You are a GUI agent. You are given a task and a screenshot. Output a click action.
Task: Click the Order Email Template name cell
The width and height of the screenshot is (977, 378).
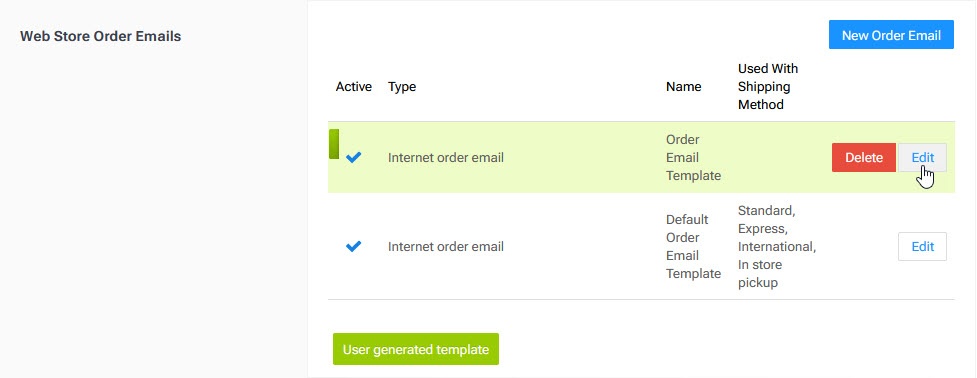pos(693,158)
